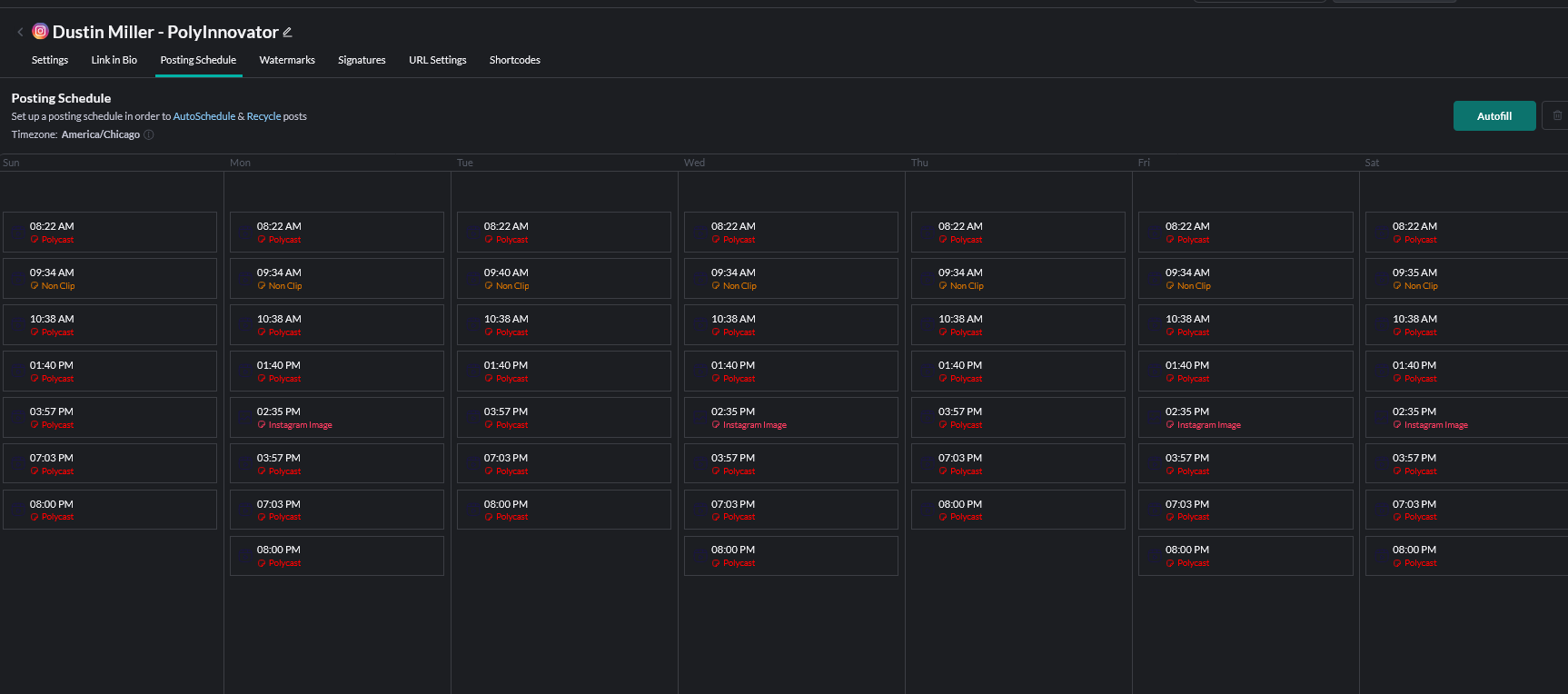Follow the AutoSchedule link
1568x694 pixels.
pos(203,116)
